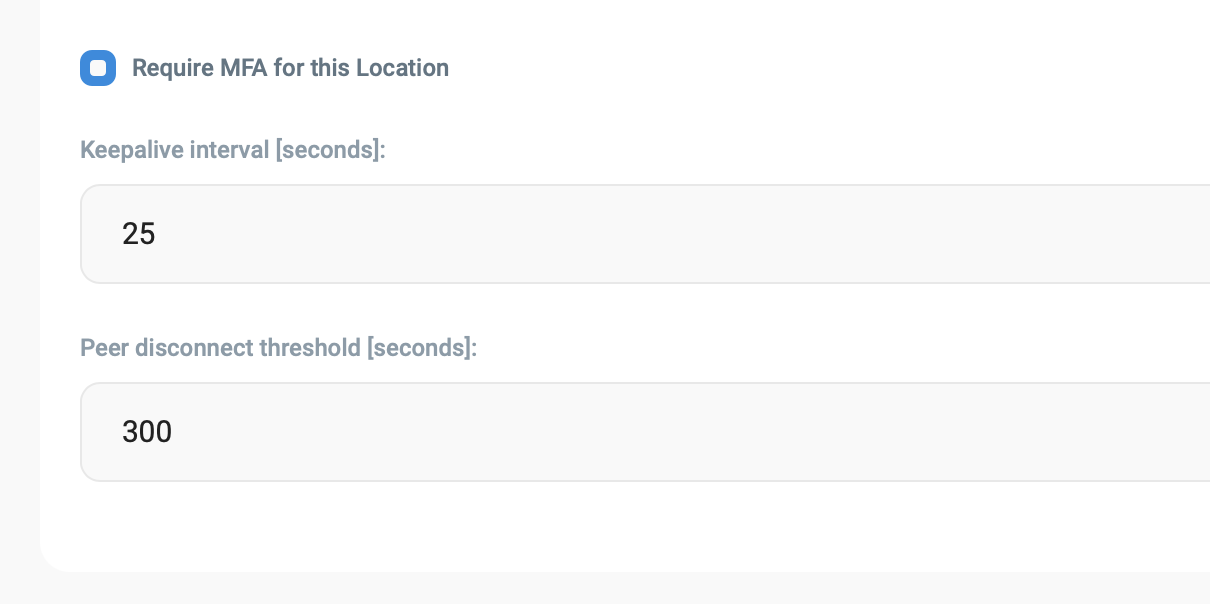Viewport: 1210px width, 604px height.
Task: Click the "[seconds]" text of Keepalive label
Action: point(328,150)
